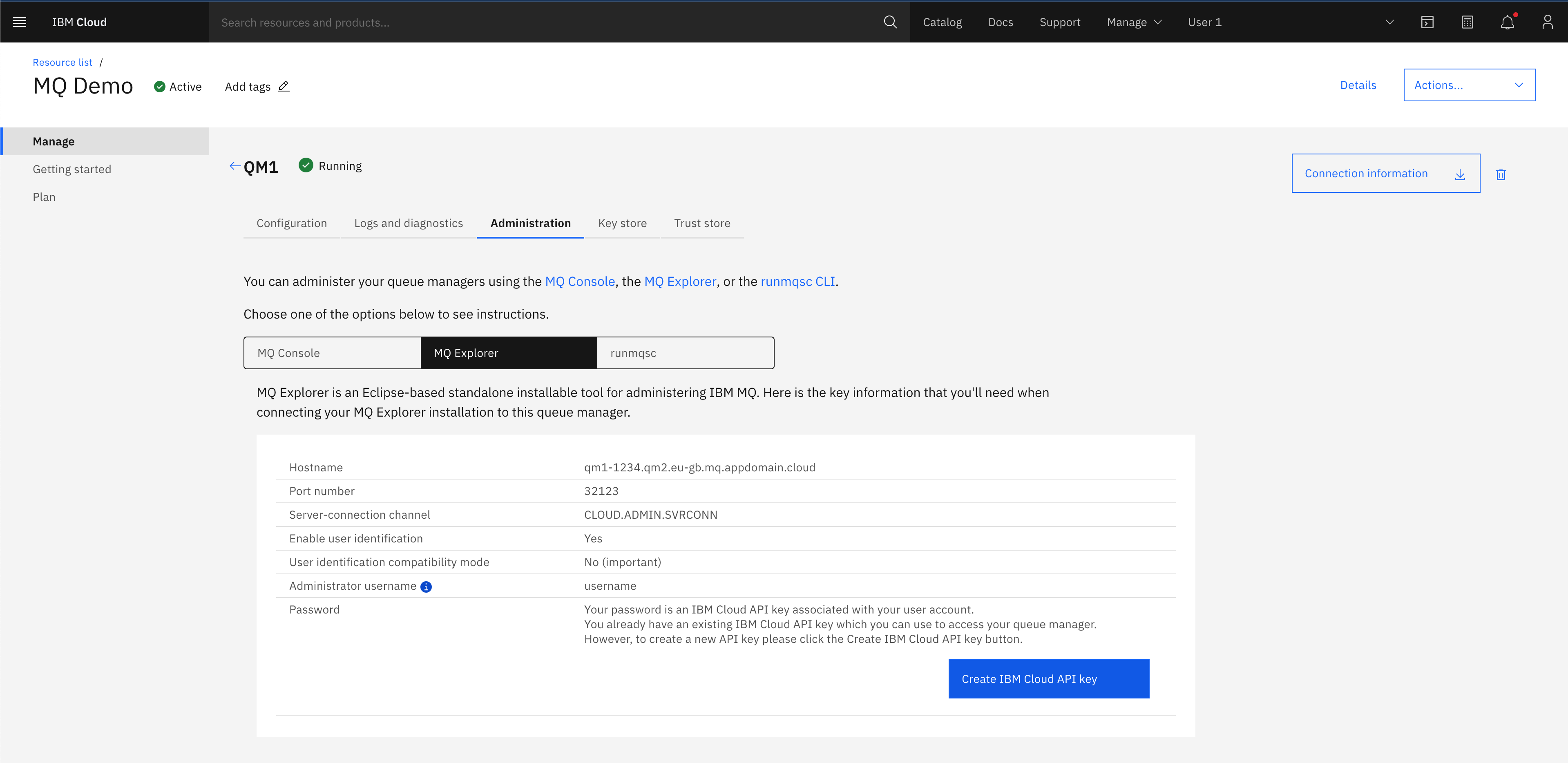
Task: Open the hamburger navigation menu
Action: point(20,22)
